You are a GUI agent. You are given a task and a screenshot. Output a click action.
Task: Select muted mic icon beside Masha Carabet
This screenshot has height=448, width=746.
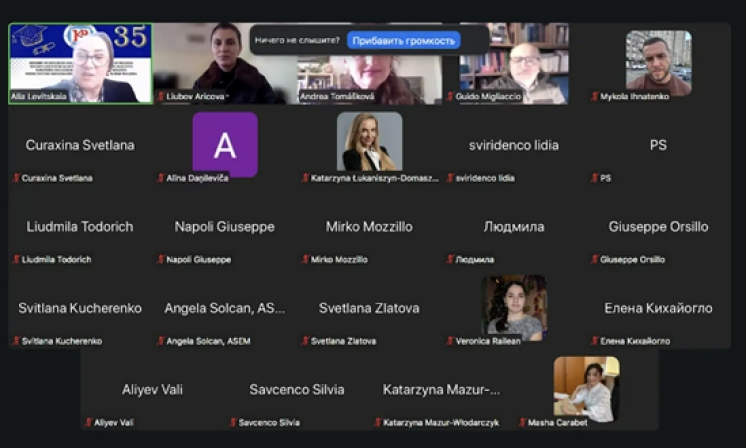click(522, 423)
